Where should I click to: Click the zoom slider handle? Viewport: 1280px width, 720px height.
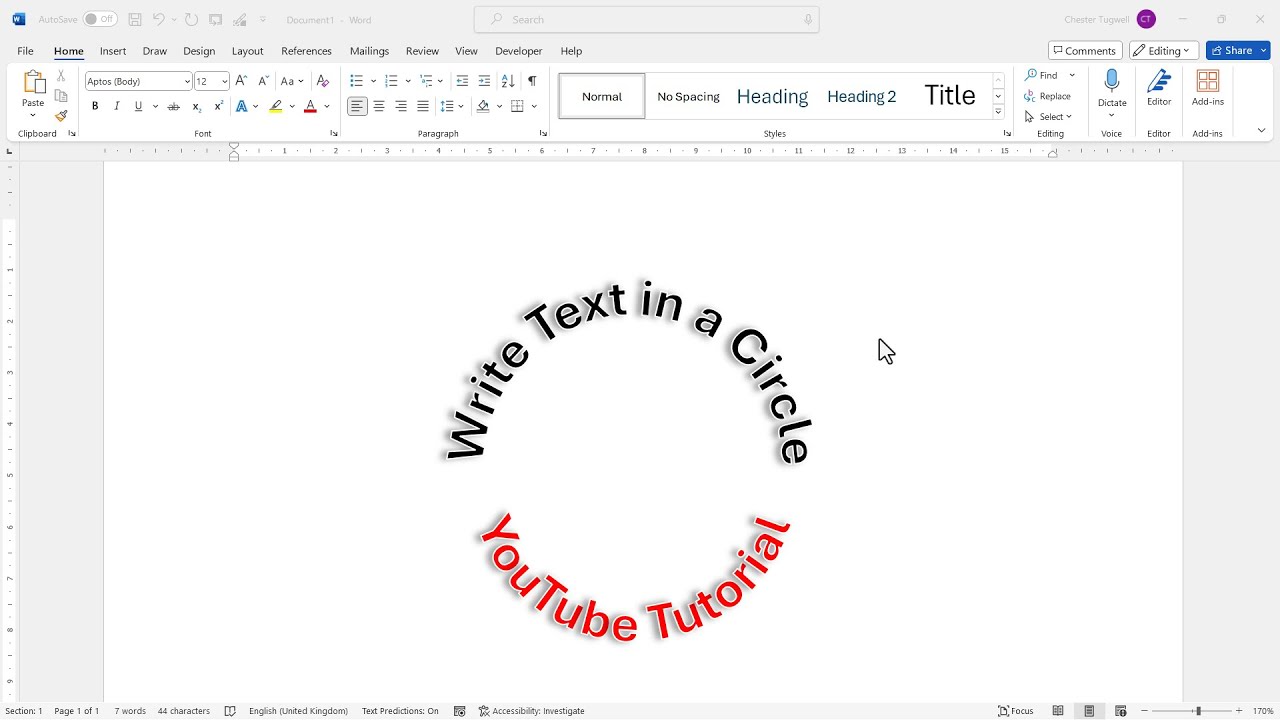pos(1198,711)
